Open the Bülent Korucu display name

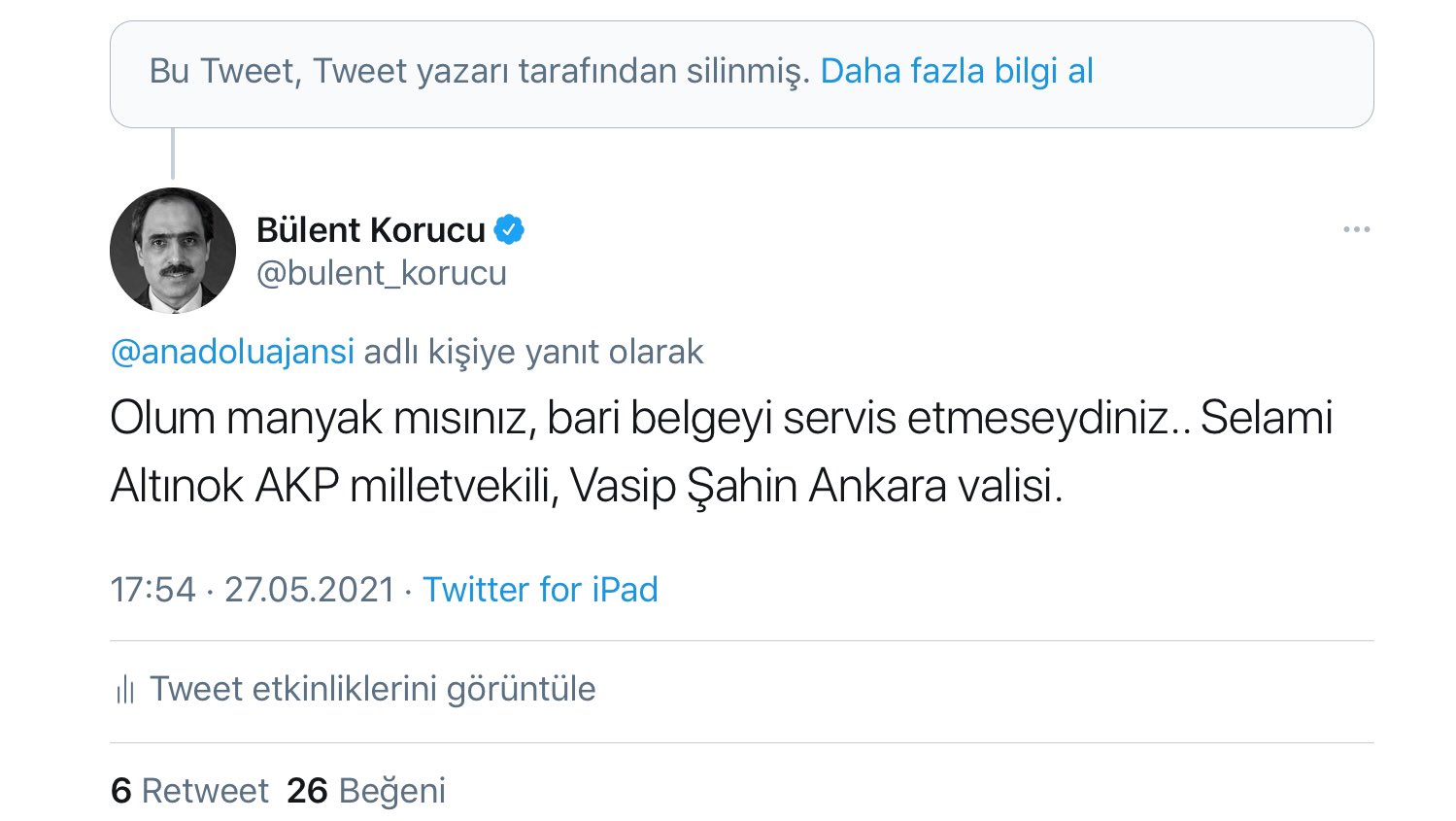[370, 230]
